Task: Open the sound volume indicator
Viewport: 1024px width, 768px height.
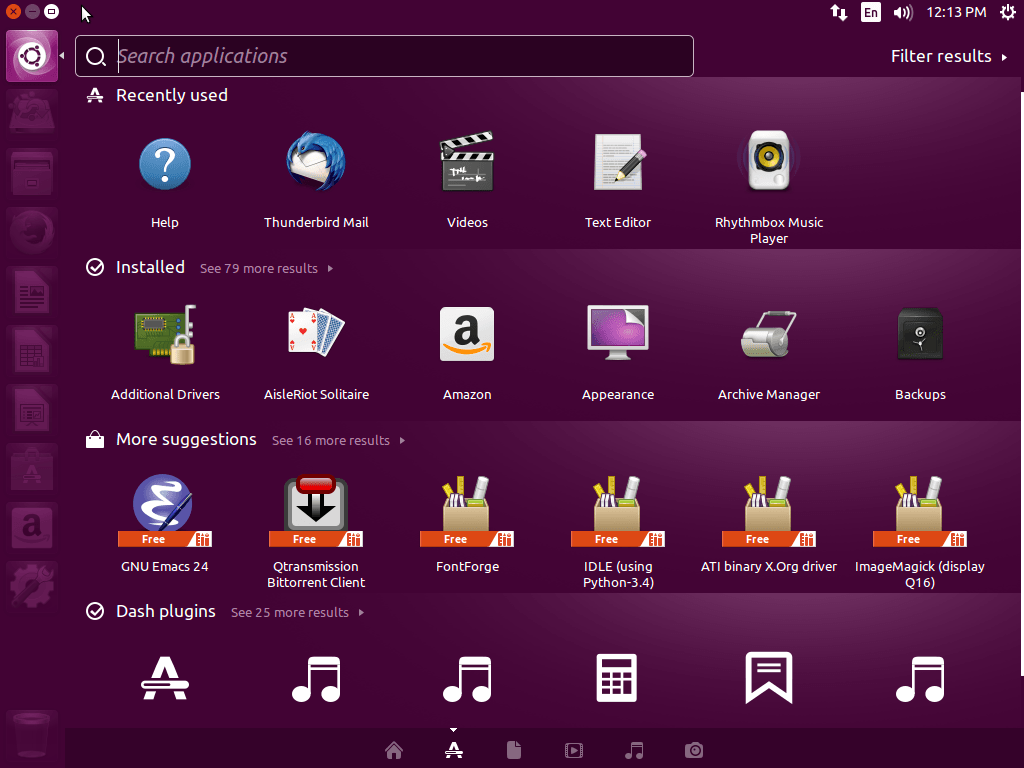Action: tap(903, 12)
